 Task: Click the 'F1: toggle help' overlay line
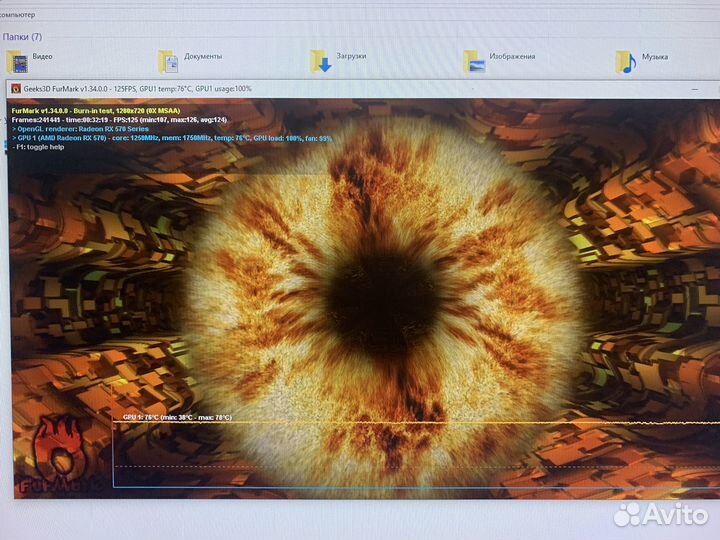click(39, 147)
